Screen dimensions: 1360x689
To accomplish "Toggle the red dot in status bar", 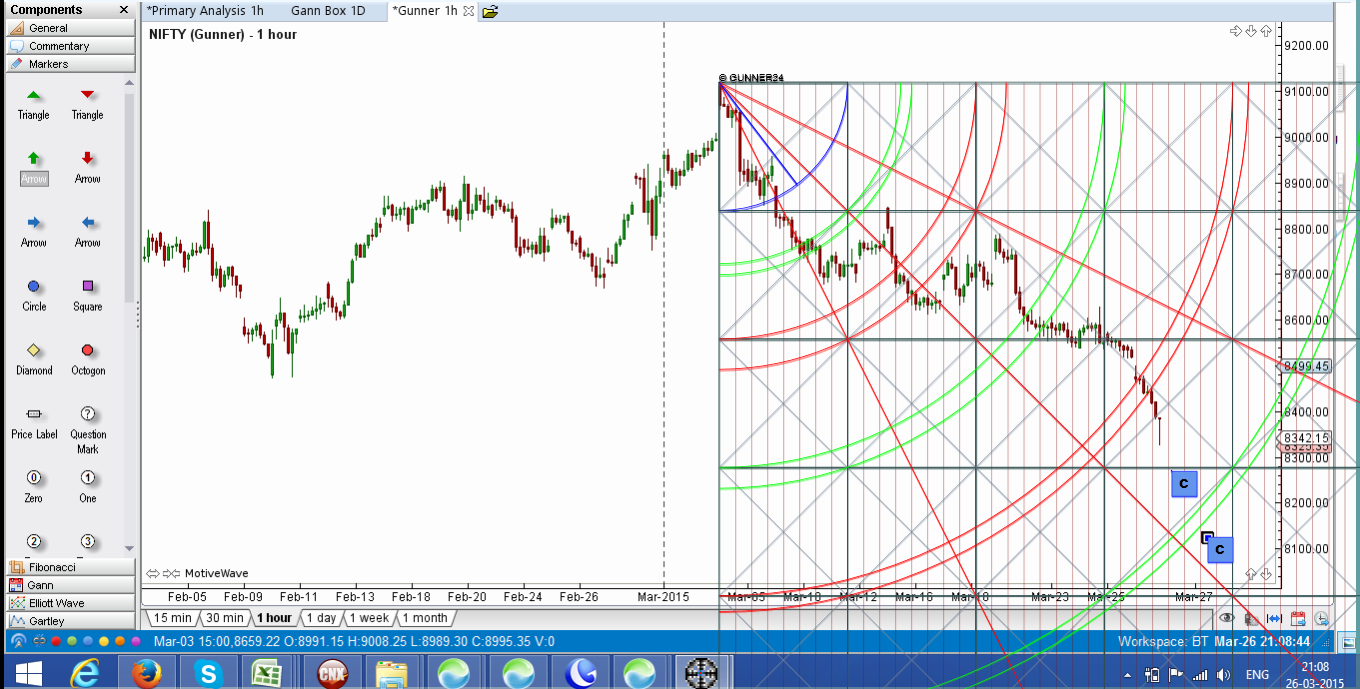I will coord(56,641).
